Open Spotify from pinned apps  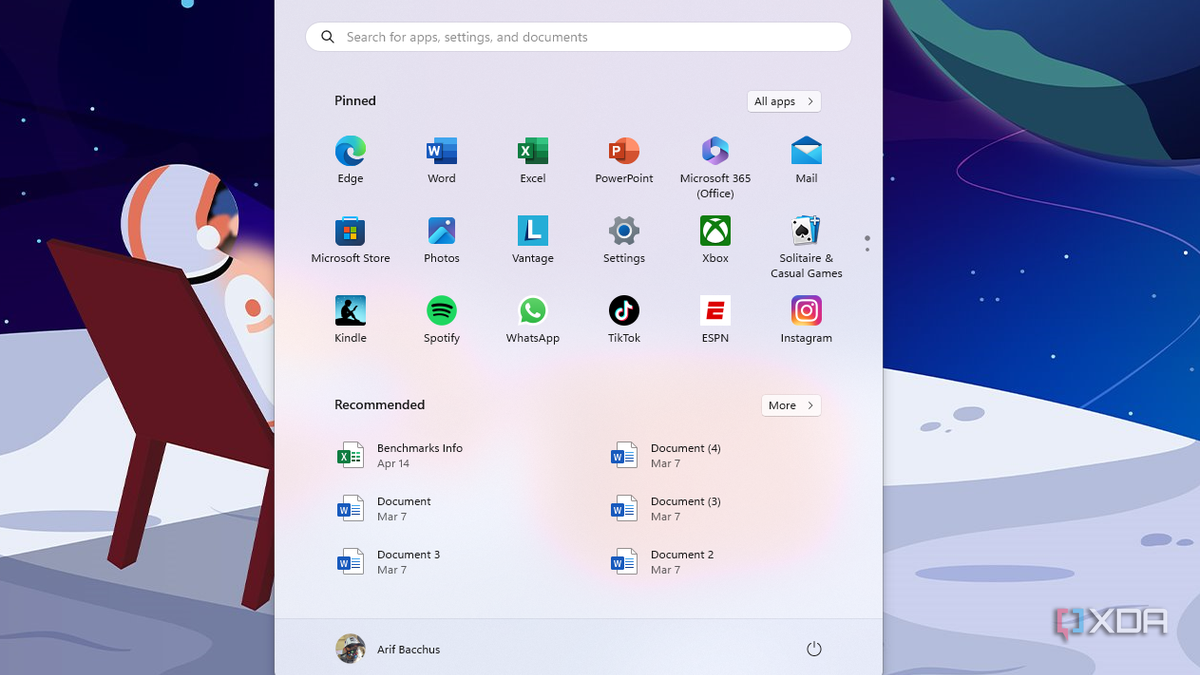(441, 320)
